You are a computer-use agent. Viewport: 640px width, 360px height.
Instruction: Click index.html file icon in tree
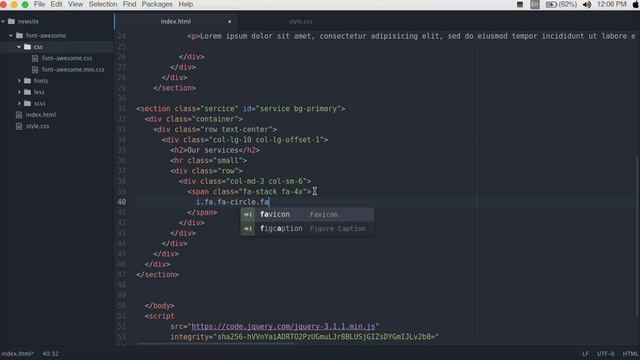[19, 115]
